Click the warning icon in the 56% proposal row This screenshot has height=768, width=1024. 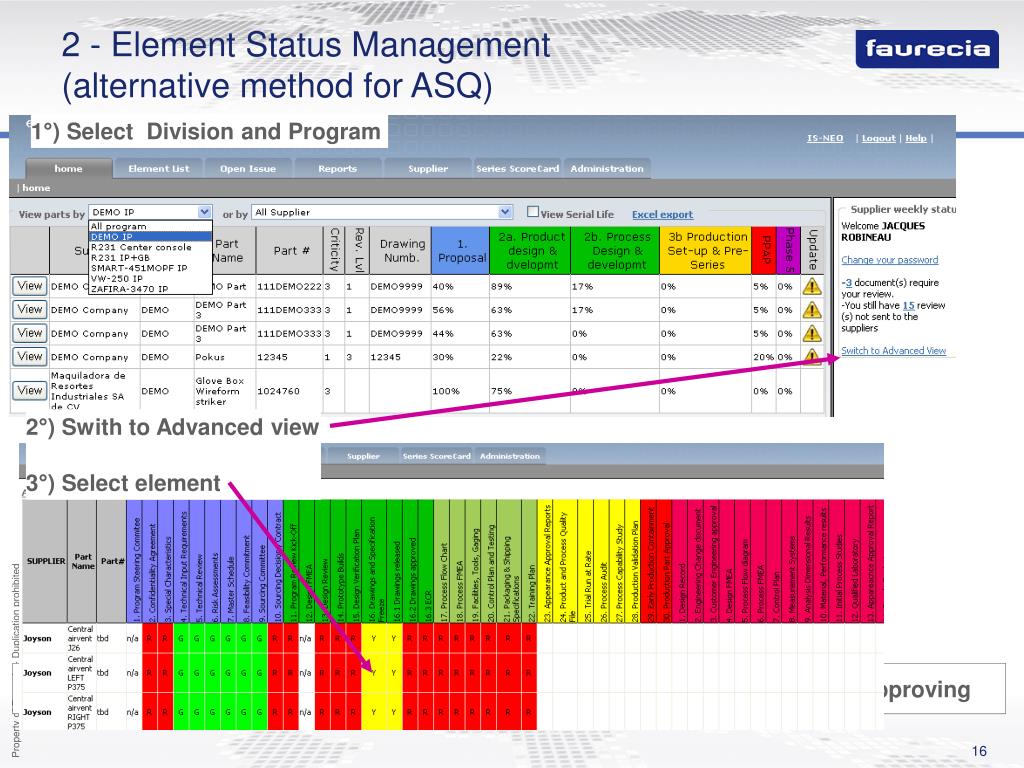812,310
